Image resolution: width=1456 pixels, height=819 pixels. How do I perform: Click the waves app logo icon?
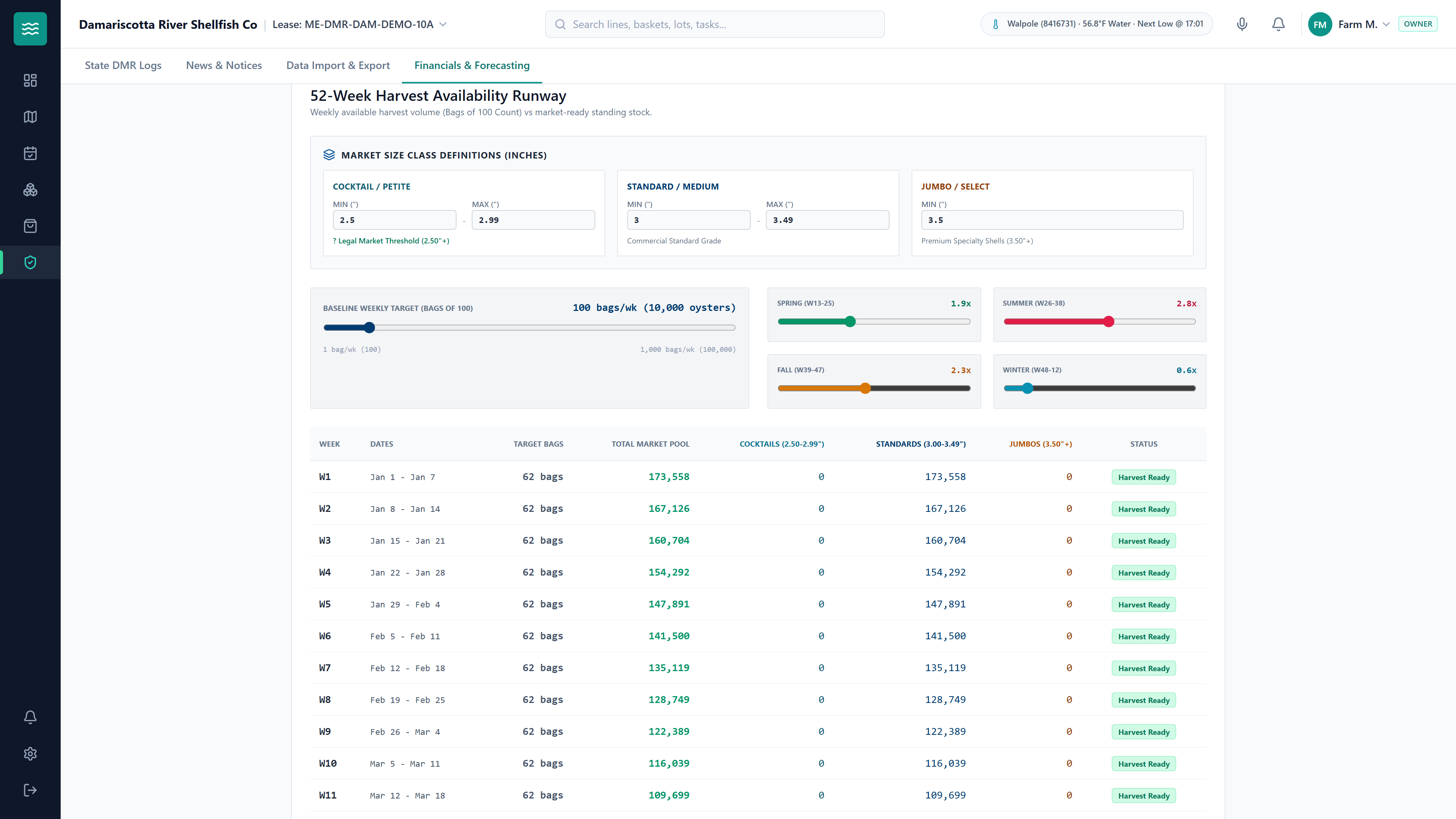30,28
